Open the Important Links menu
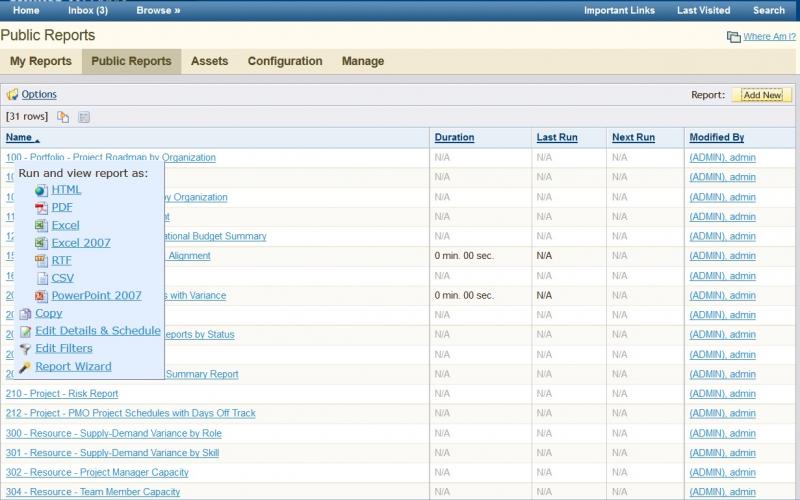This screenshot has height=500, width=800. (619, 10)
